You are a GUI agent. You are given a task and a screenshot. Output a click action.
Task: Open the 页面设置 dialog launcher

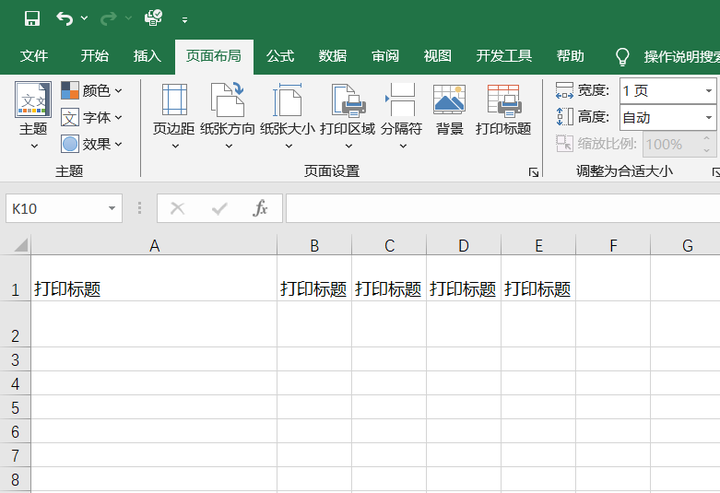[x=533, y=172]
